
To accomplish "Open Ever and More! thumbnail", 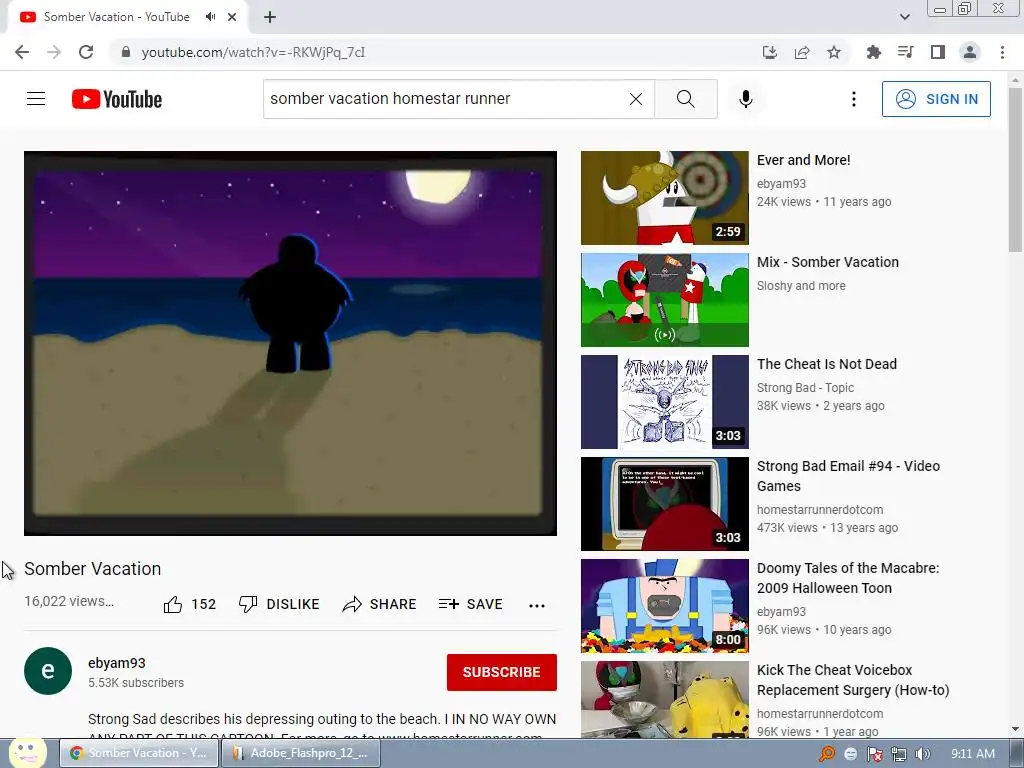I will (x=664, y=198).
